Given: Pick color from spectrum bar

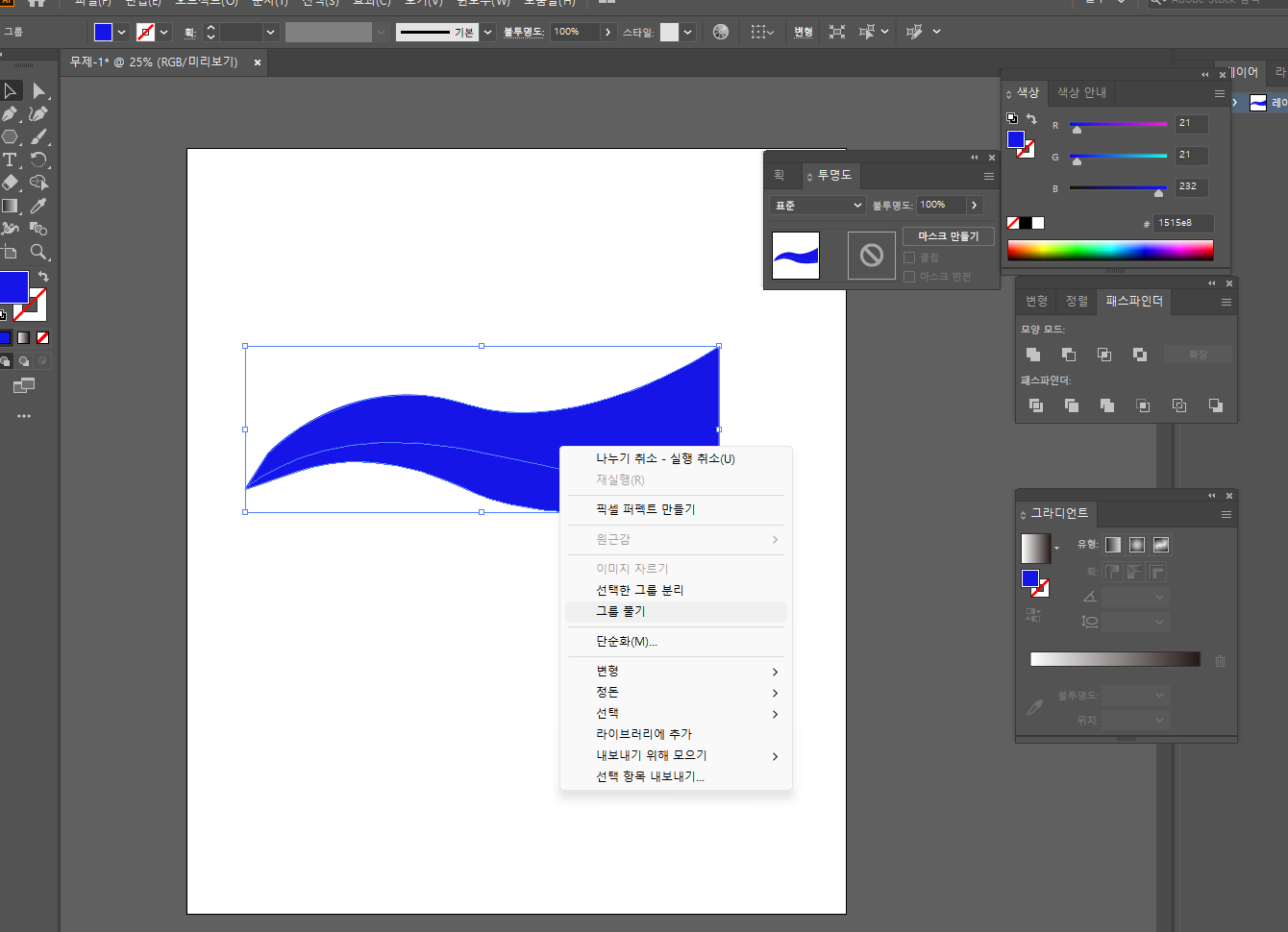Looking at the screenshot, I should [x=1110, y=250].
